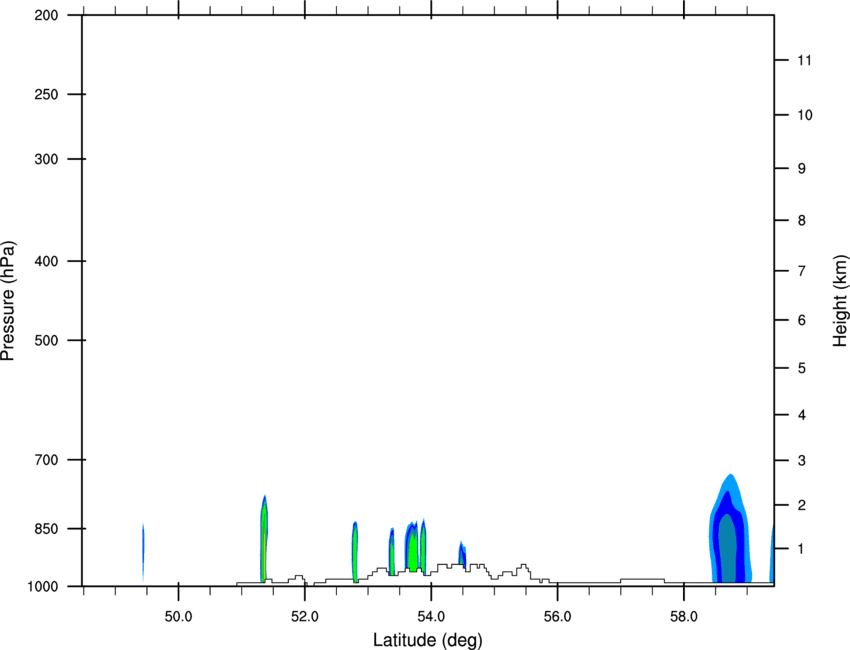
Task: Click the 1000 pressure tick label
Action: click(x=42, y=586)
